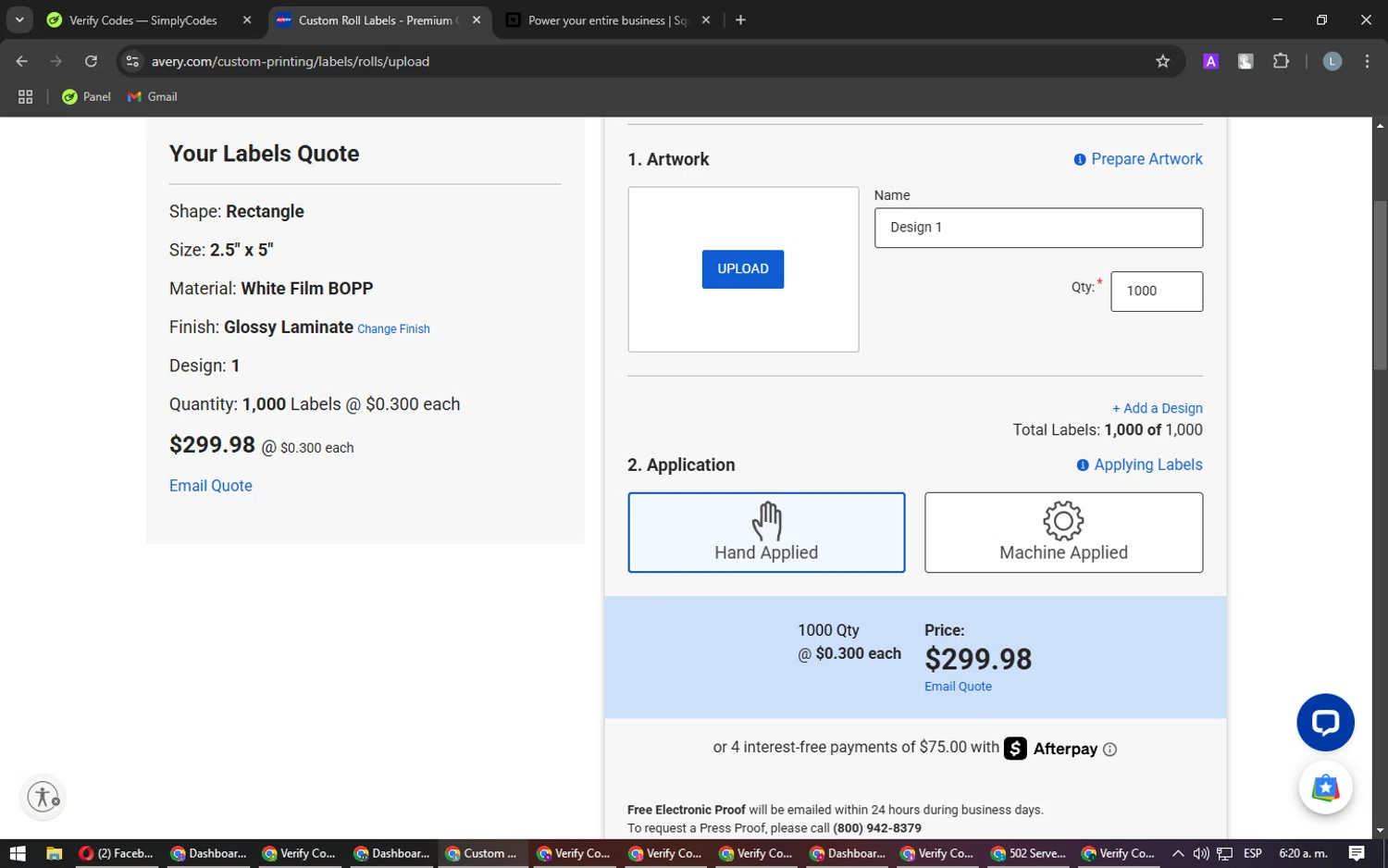
Task: Open the volume control in tray
Action: point(1201,853)
